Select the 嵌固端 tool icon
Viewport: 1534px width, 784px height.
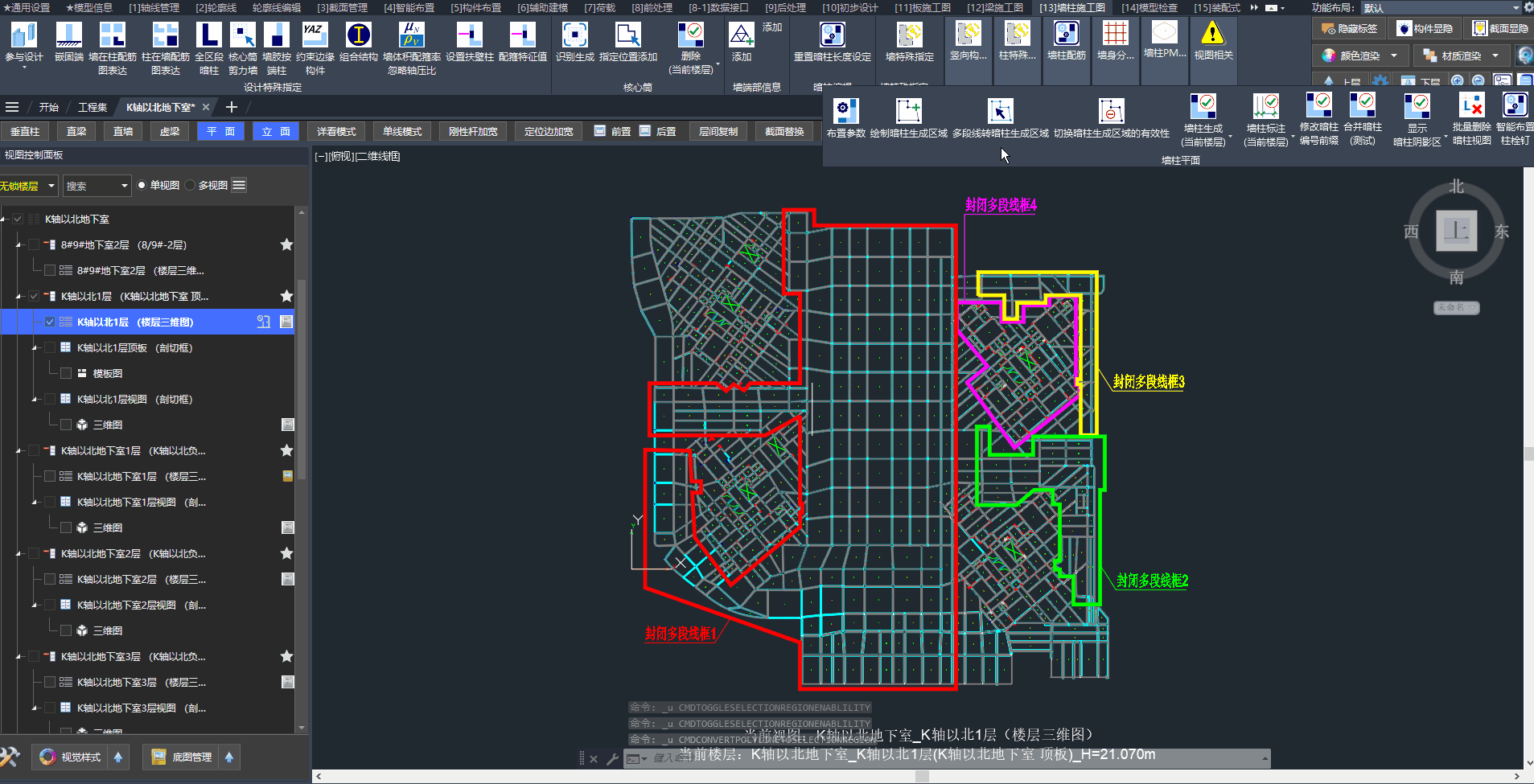click(x=68, y=35)
